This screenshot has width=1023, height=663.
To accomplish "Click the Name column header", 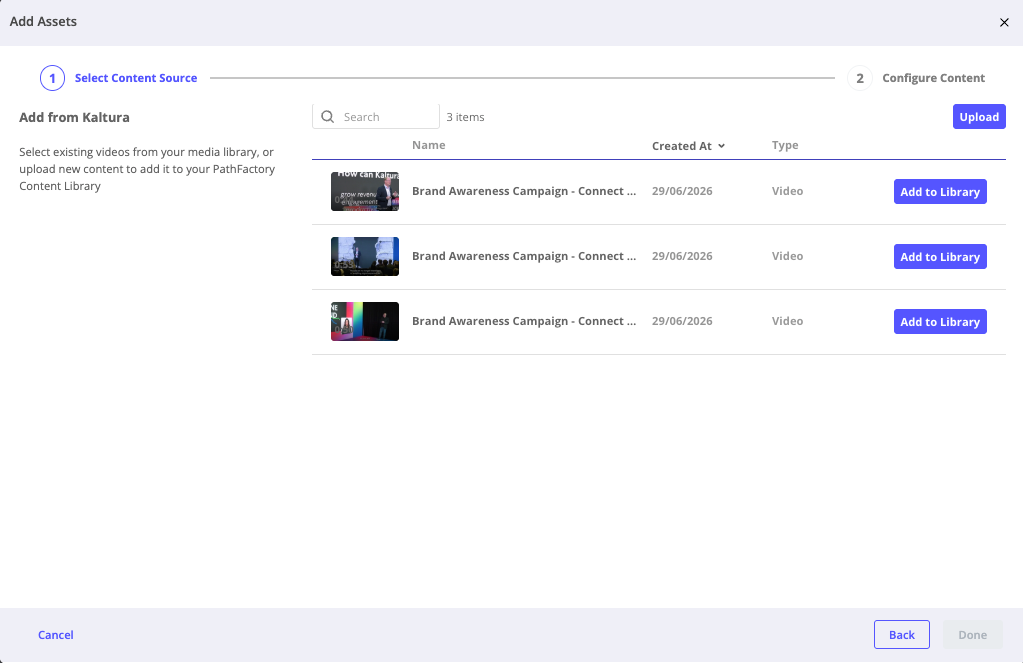I will (429, 146).
